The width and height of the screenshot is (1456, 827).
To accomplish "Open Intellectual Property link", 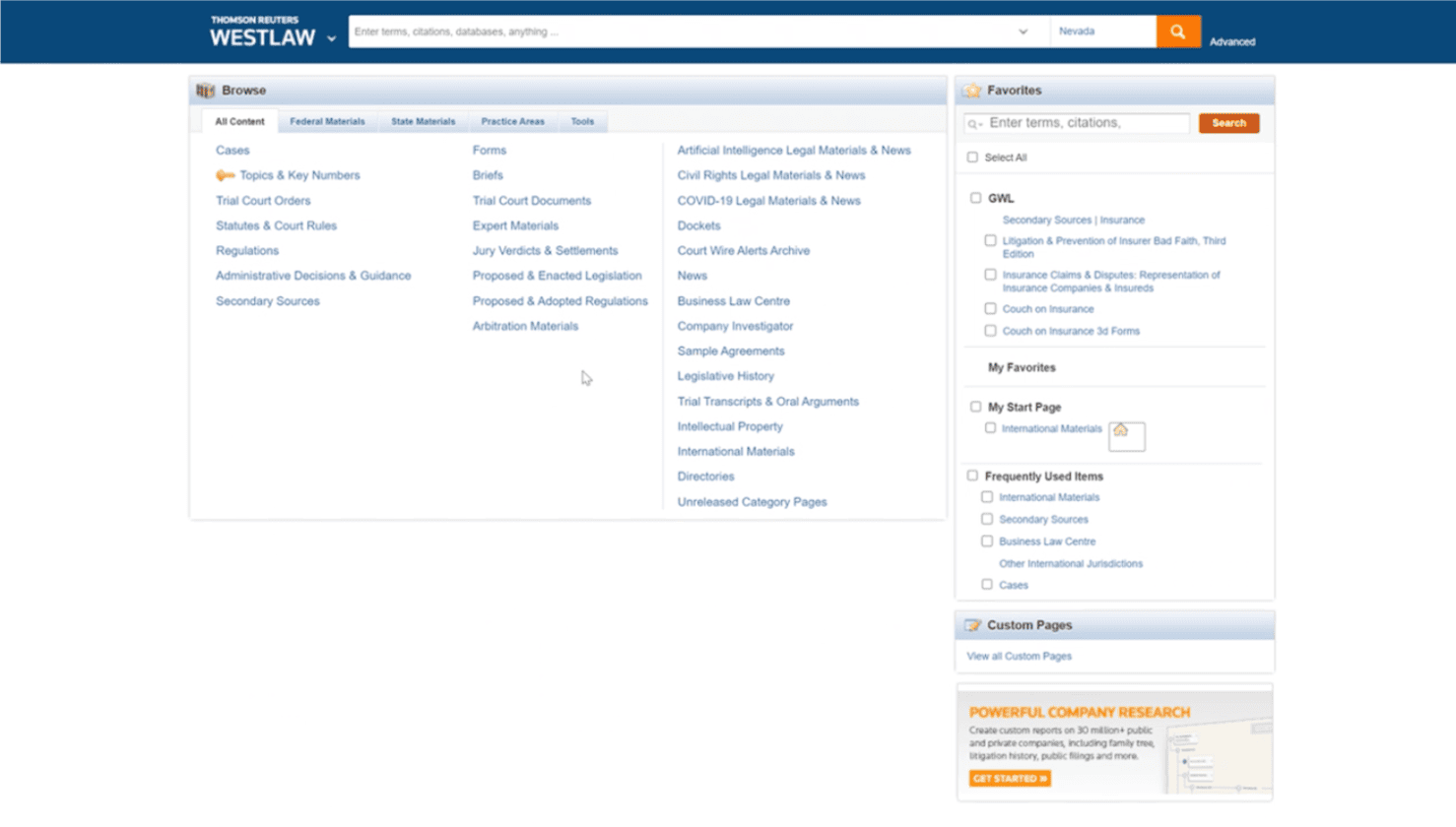I will click(730, 426).
